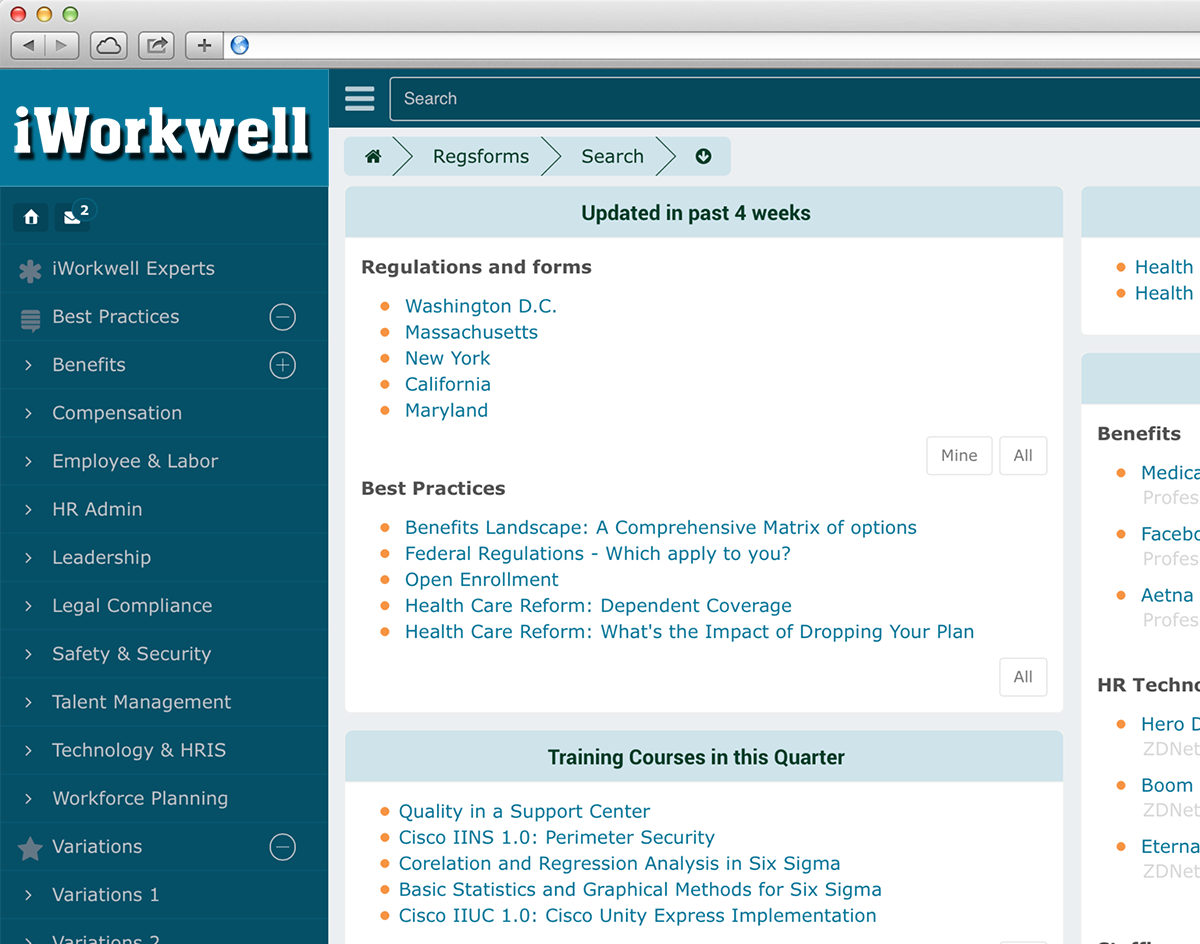Open the hamburger navigation menu

click(x=359, y=98)
